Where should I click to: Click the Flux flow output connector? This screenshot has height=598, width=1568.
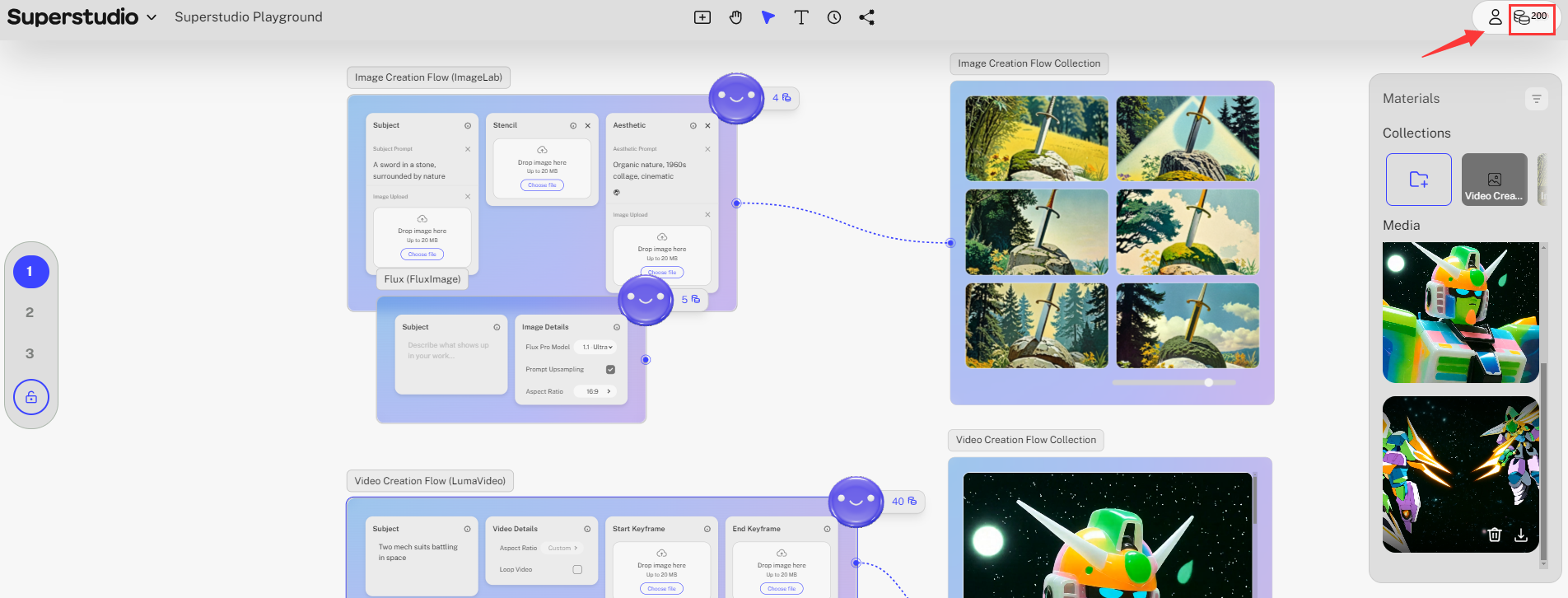point(646,360)
